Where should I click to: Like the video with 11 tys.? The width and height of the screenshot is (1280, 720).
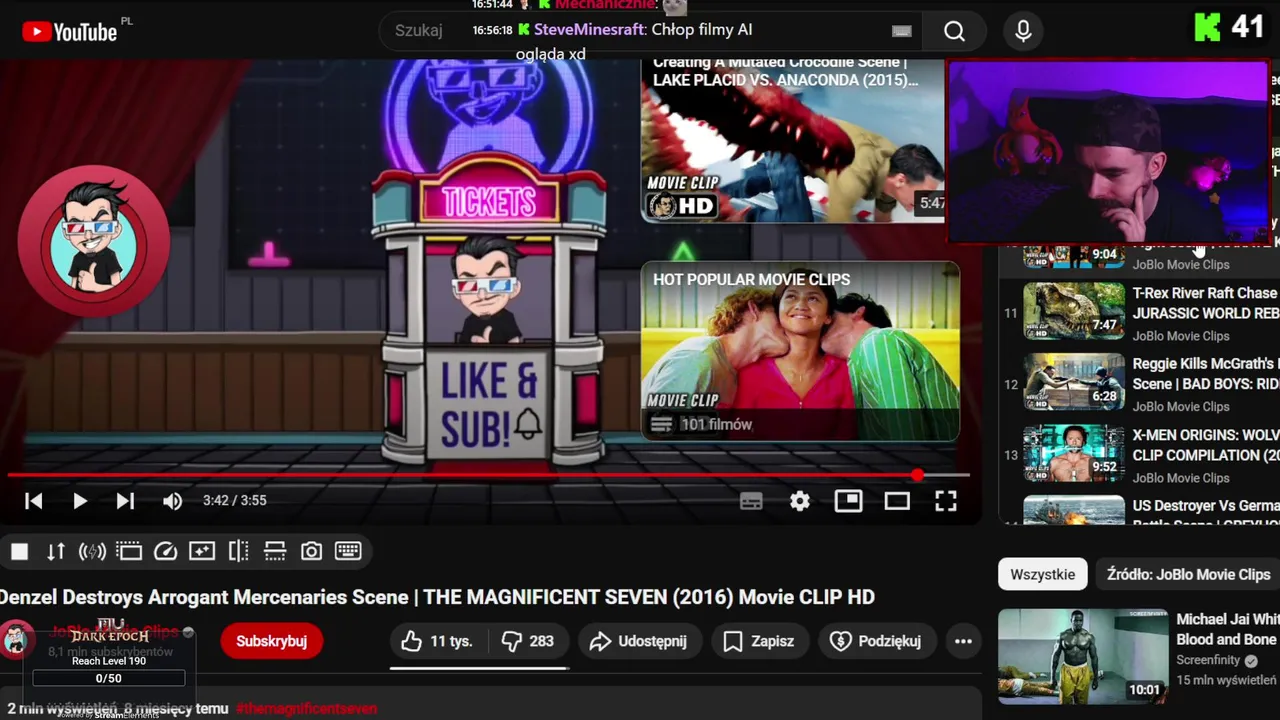(436, 641)
